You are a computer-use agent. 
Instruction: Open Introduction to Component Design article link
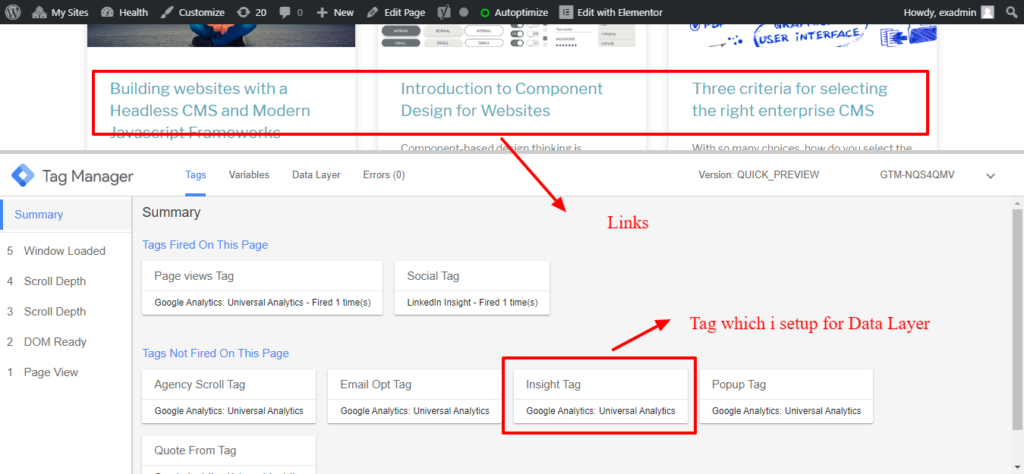[502, 99]
